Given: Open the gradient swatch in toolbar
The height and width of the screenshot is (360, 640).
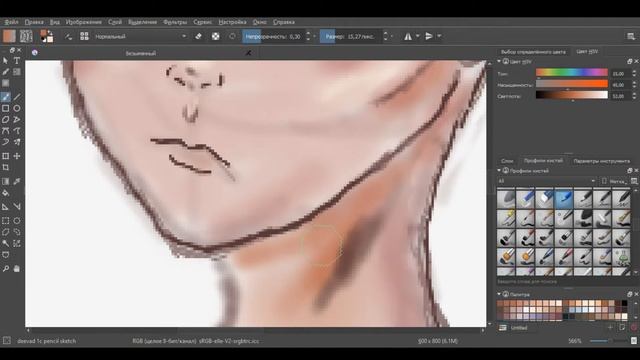Looking at the screenshot, I should 9,36.
